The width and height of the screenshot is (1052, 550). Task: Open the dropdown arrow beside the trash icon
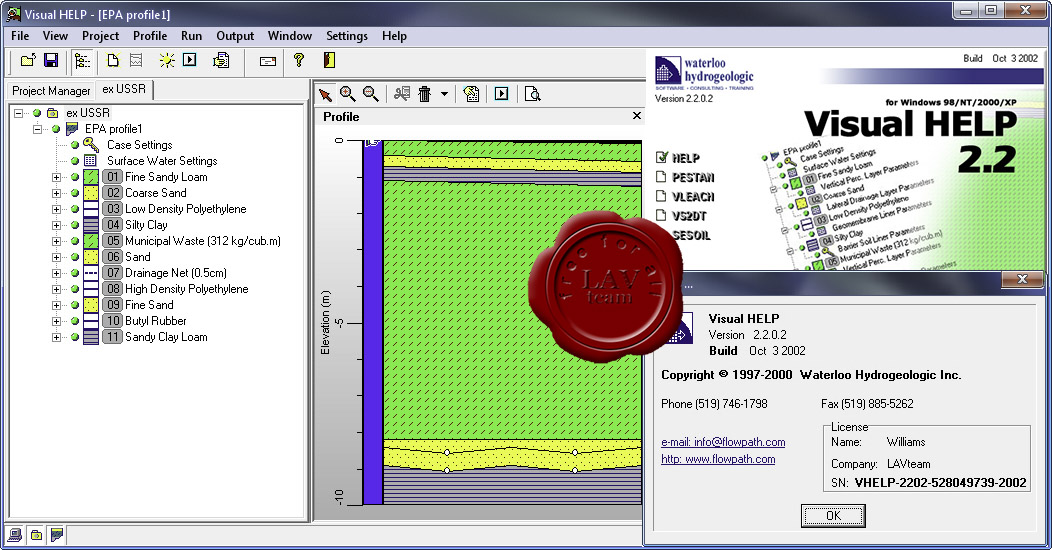coord(444,95)
